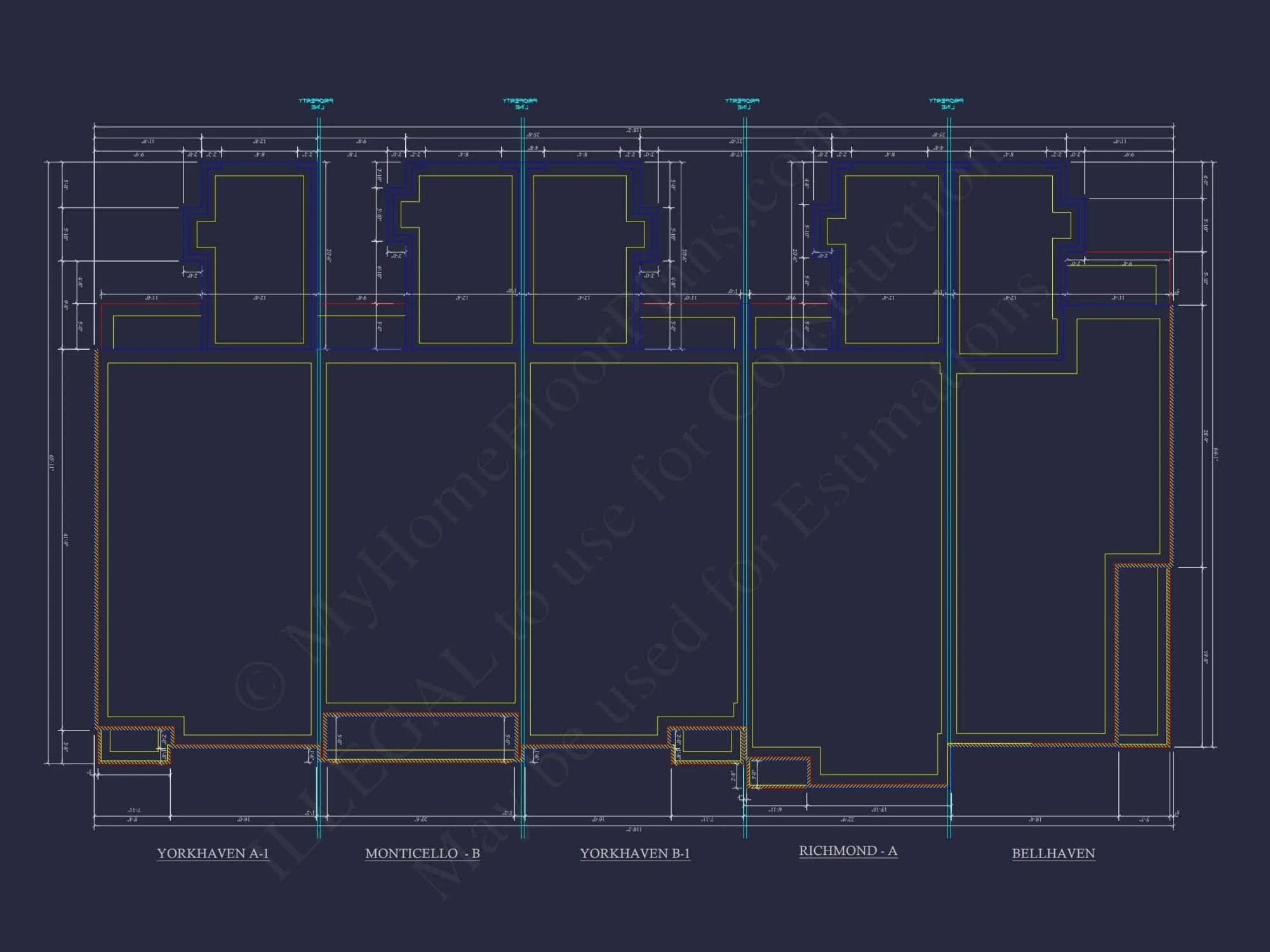Screen dimensions: 1270x952
Task: Click the small hatched porch under Yorkhaven A-1
Action: pos(134,745)
